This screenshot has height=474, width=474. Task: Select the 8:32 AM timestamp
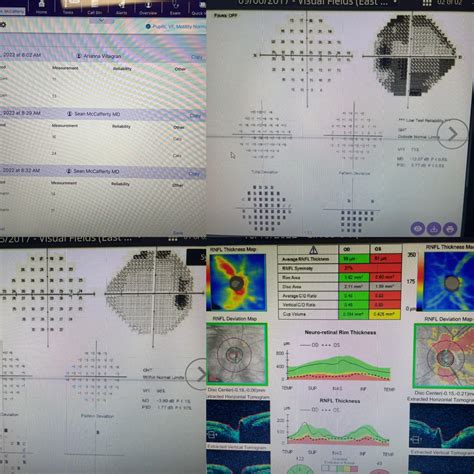[x=20, y=170]
